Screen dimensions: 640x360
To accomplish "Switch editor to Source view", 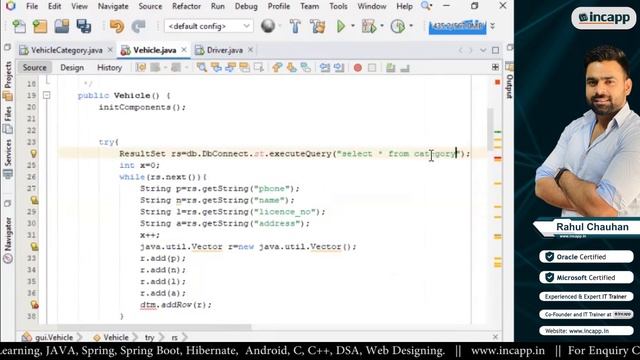I will [34, 67].
